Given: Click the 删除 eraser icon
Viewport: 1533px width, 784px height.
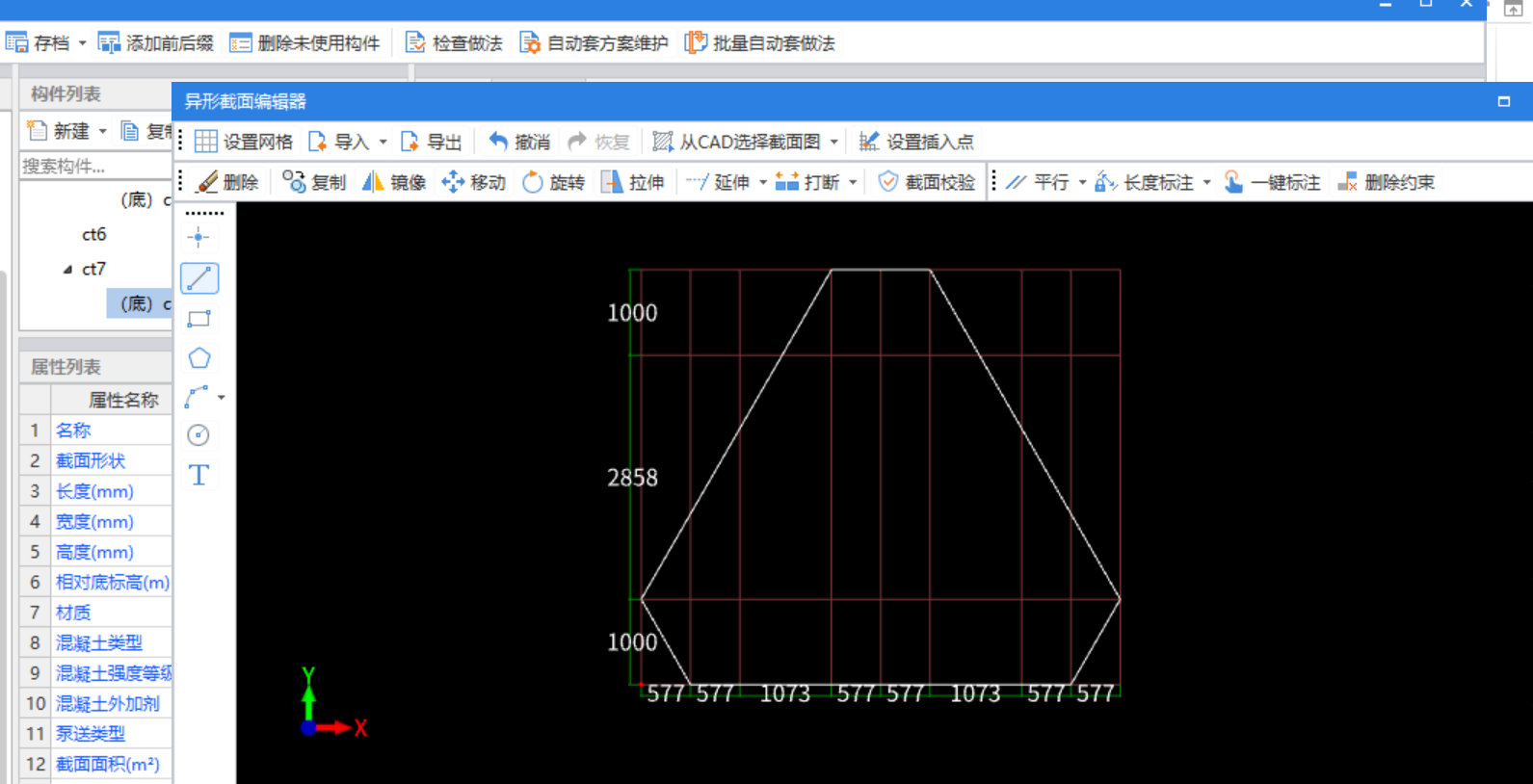Looking at the screenshot, I should pos(207,182).
